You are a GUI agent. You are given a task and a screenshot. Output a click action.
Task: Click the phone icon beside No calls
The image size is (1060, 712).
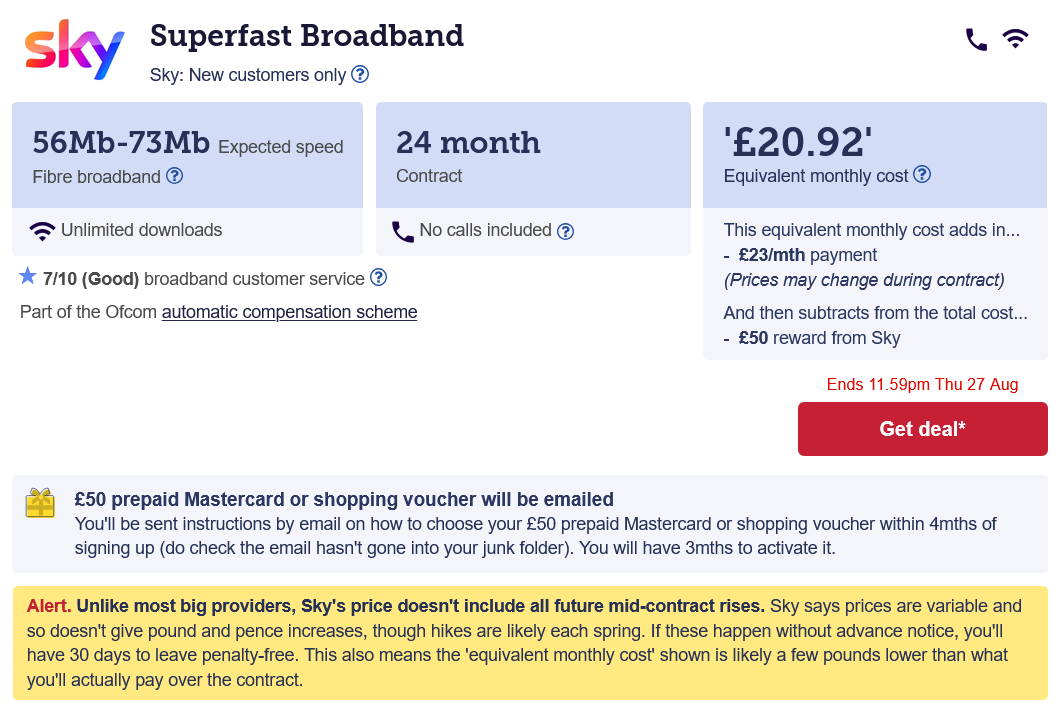point(403,232)
